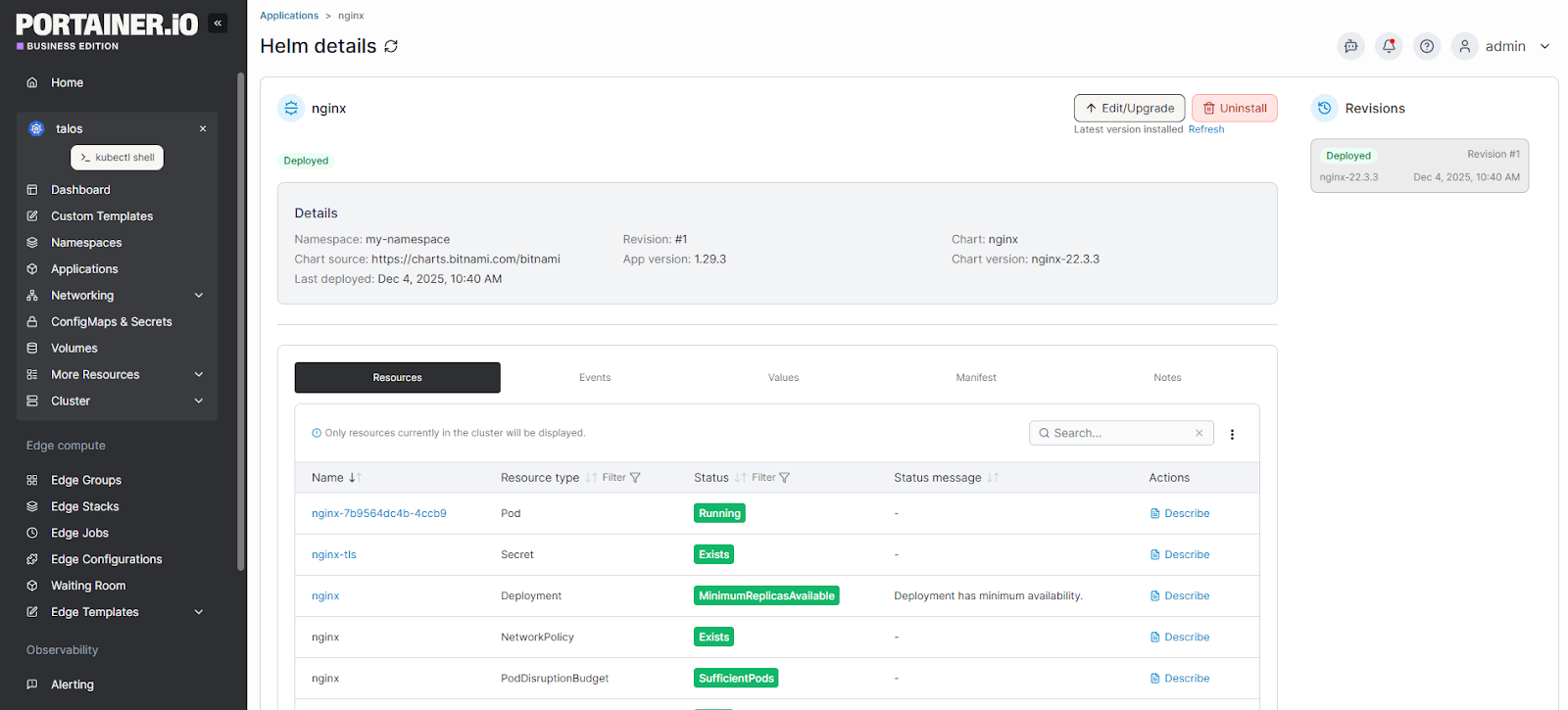Click the Edge Stacks layers icon
1568x710 pixels.
(32, 506)
